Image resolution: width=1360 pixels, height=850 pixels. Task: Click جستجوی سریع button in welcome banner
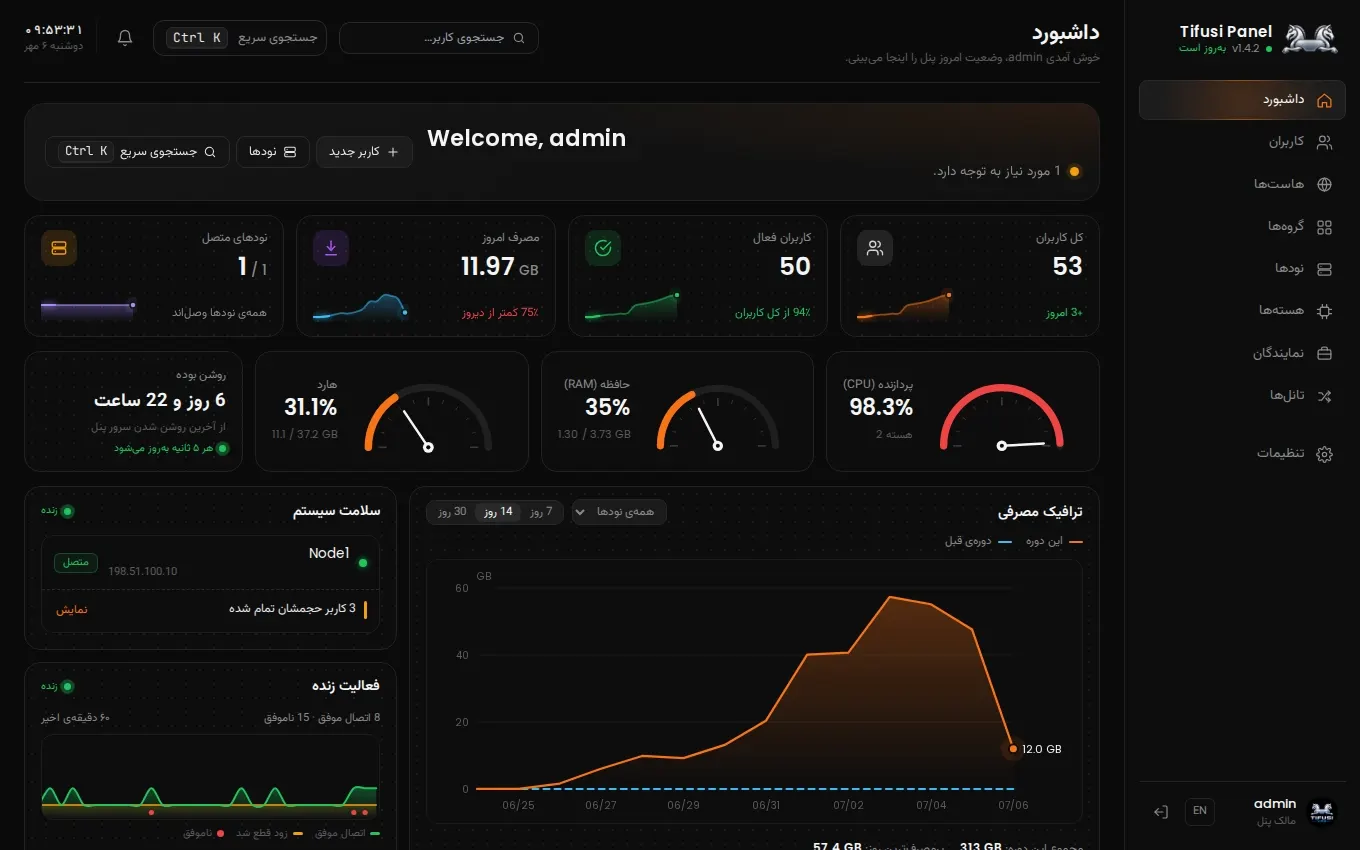coord(137,152)
